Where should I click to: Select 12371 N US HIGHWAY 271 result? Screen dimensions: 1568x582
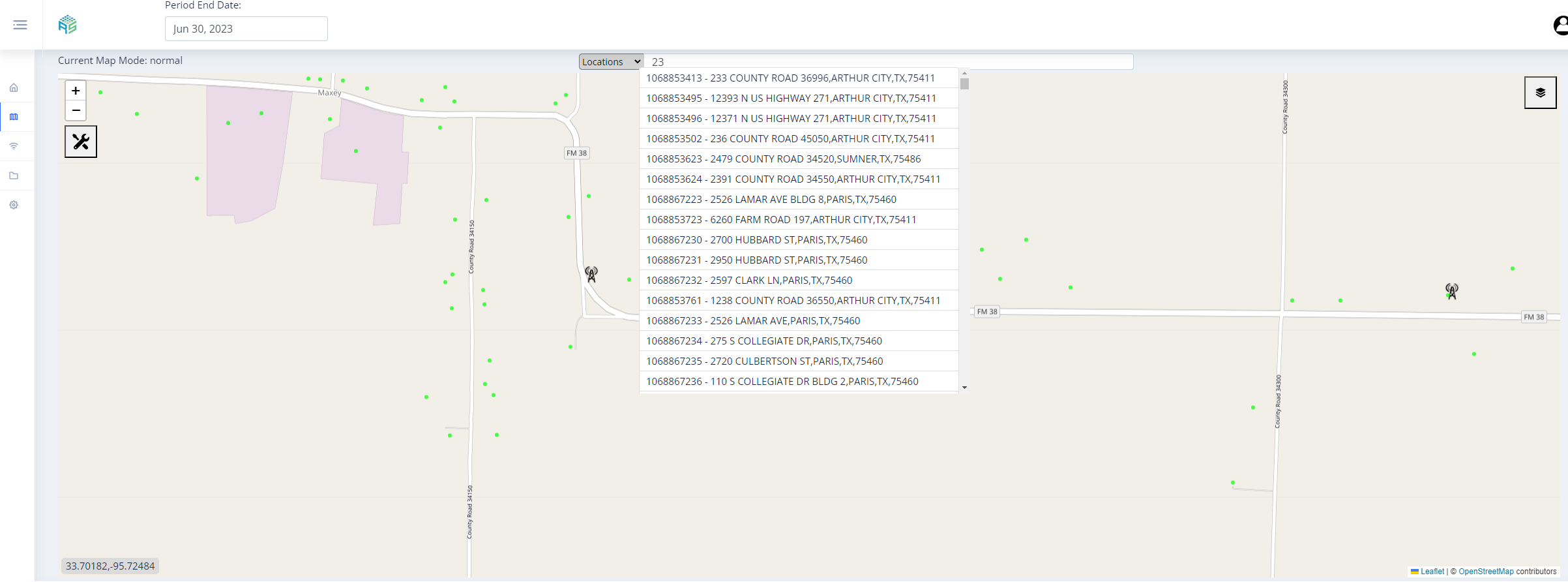[x=799, y=119]
